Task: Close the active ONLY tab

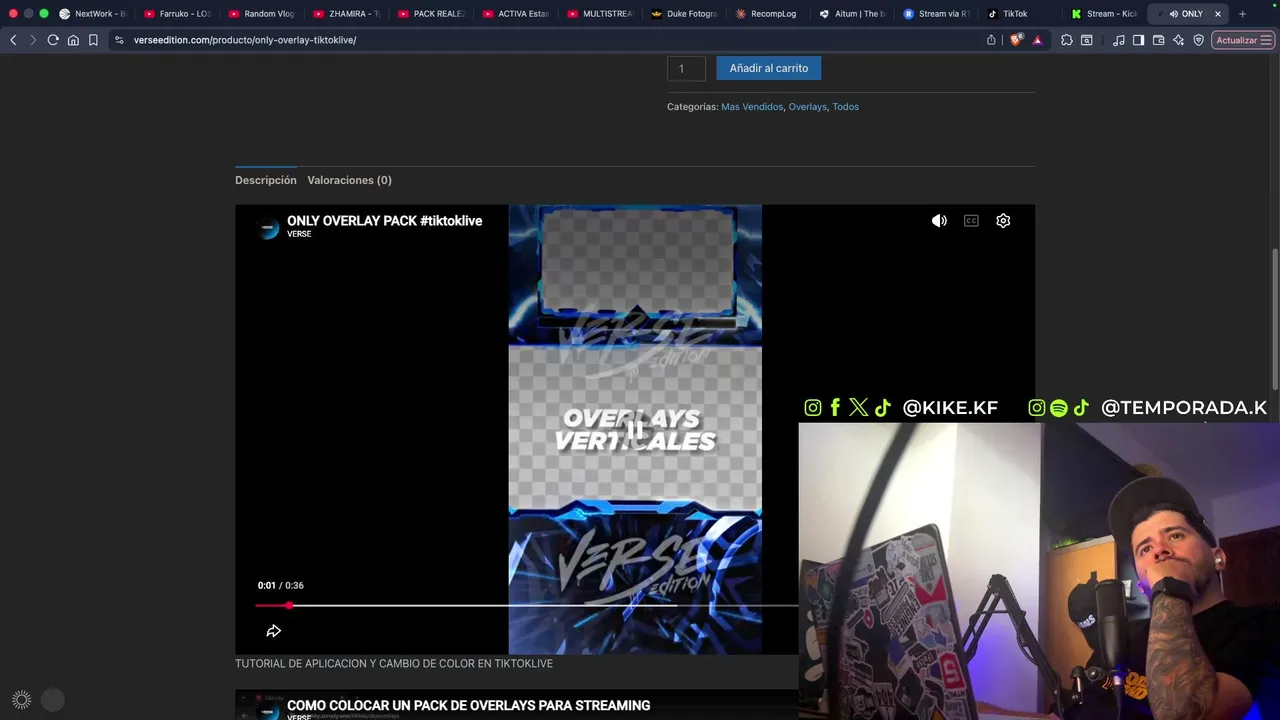Action: pyautogui.click(x=1218, y=14)
